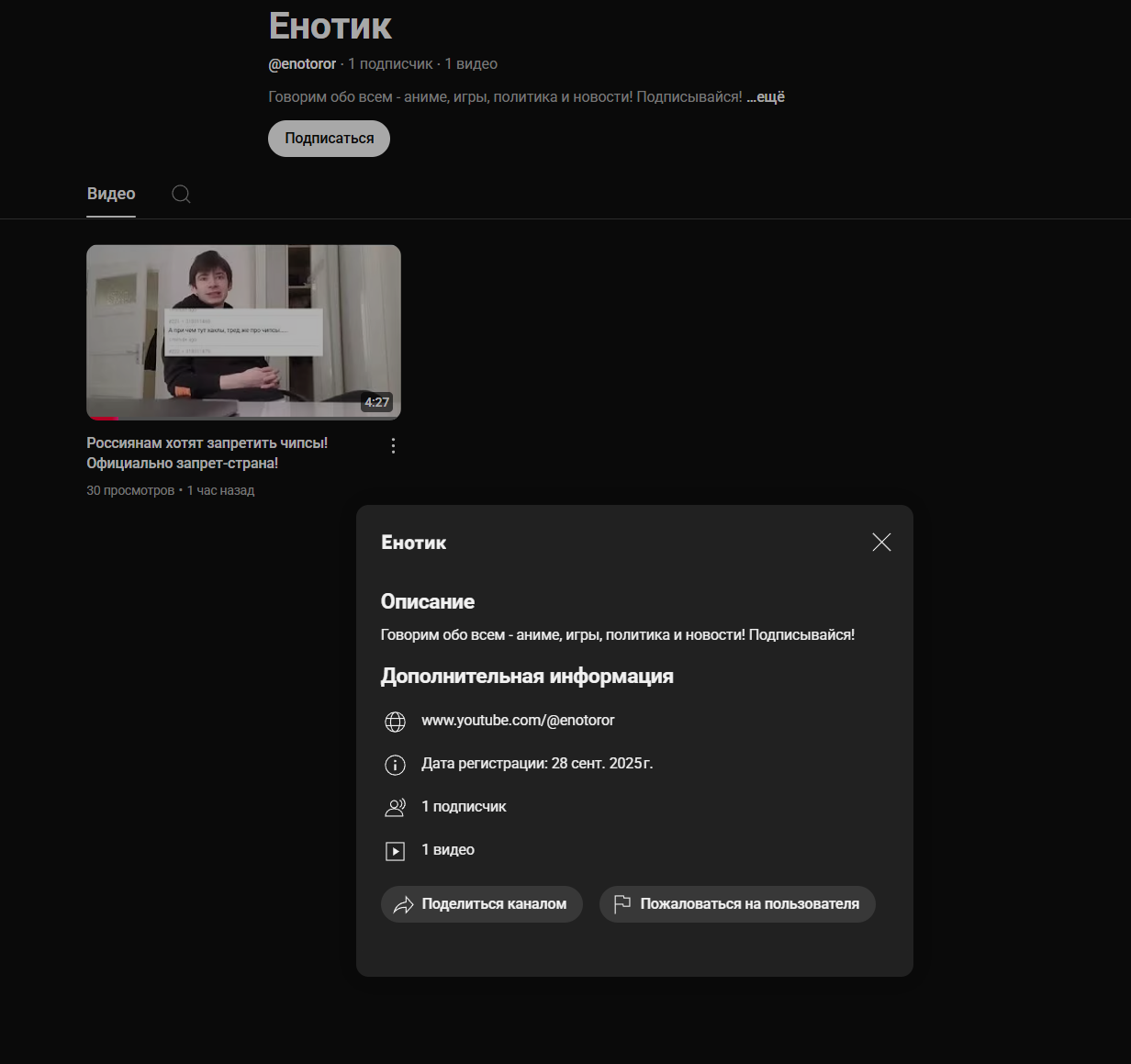This screenshot has height=1064, width=1131.
Task: Open video title Россиянам хотят запретить чипсы
Action: [x=207, y=453]
